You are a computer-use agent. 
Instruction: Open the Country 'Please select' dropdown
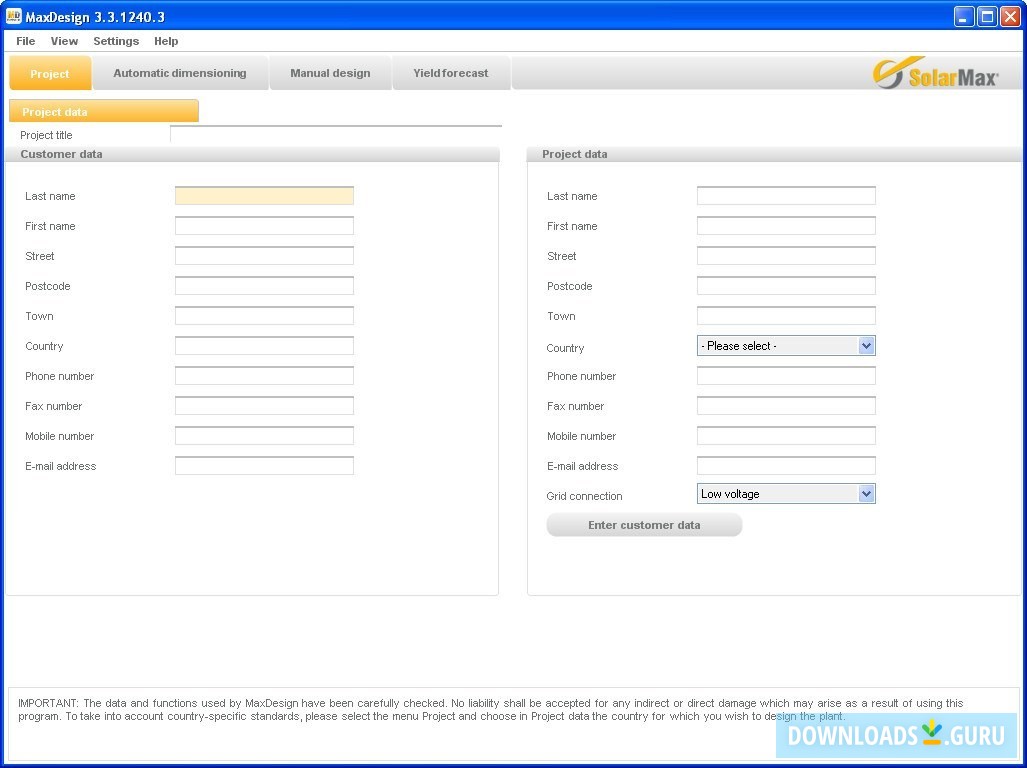pyautogui.click(x=786, y=346)
